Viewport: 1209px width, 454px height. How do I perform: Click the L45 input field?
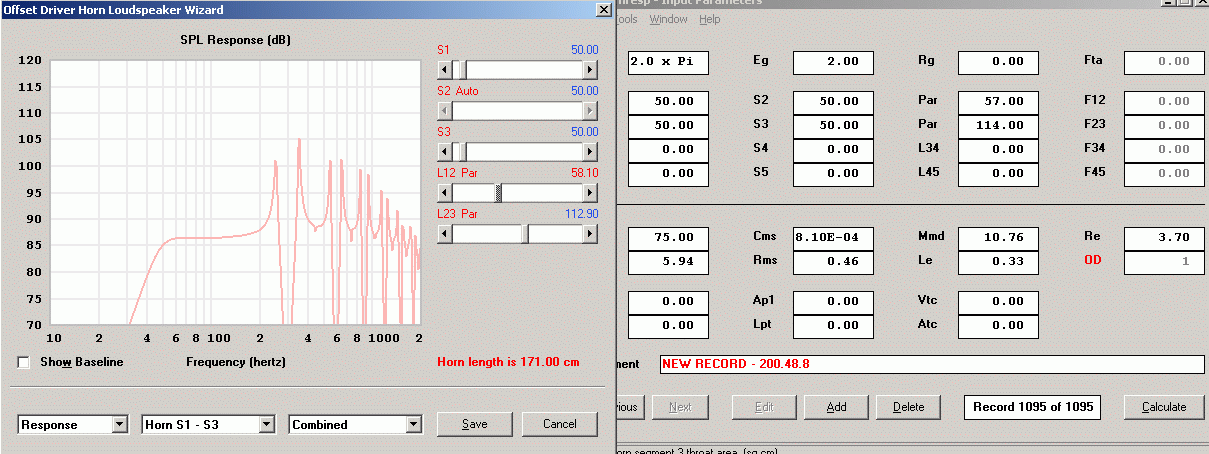pos(998,174)
